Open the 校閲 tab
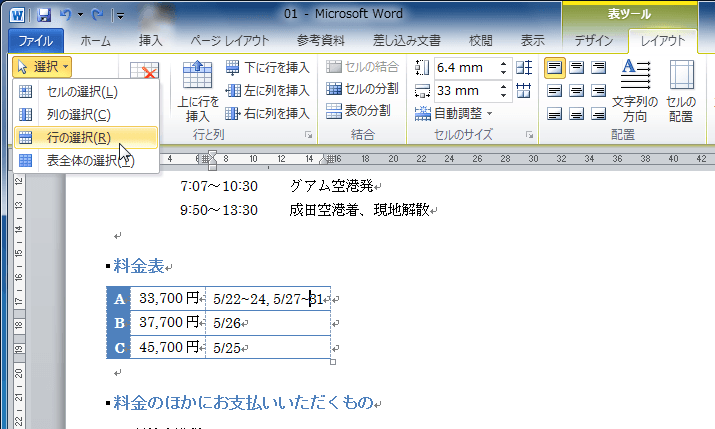Viewport: 715px width, 429px height. (481, 41)
